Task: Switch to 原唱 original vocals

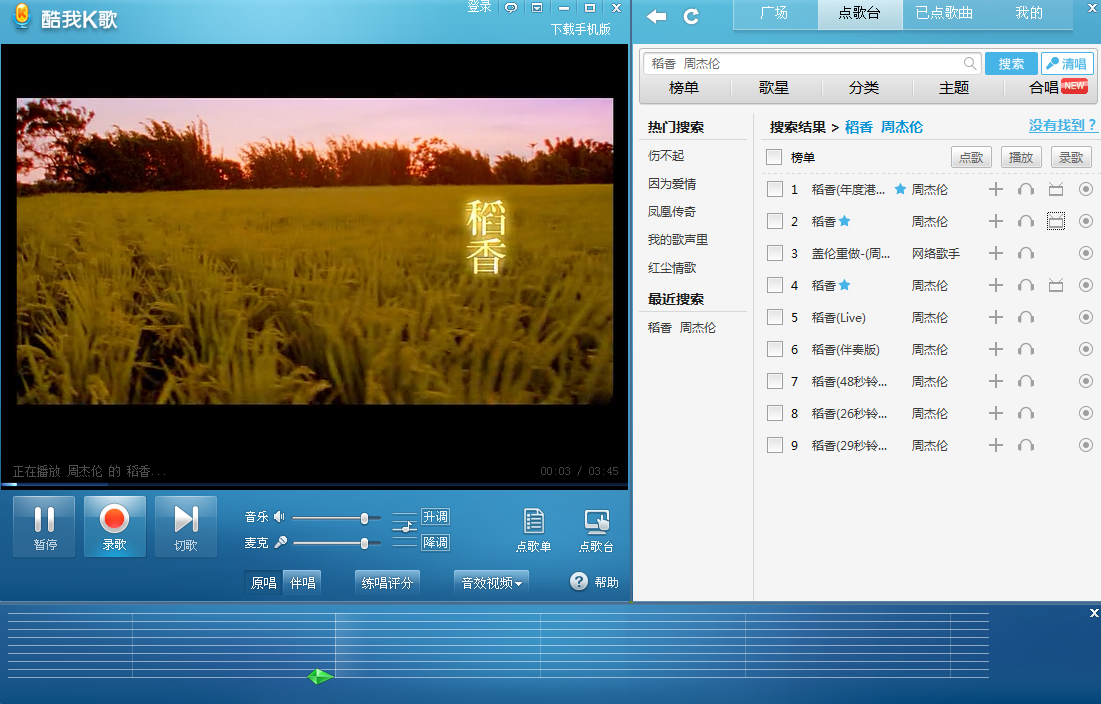Action: 264,583
